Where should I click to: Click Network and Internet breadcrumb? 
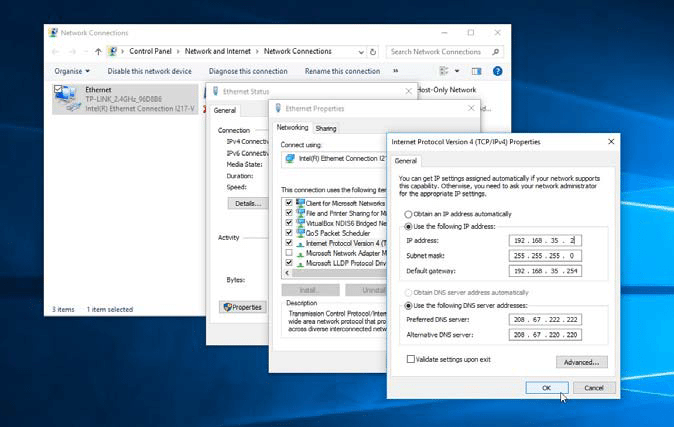(x=218, y=51)
